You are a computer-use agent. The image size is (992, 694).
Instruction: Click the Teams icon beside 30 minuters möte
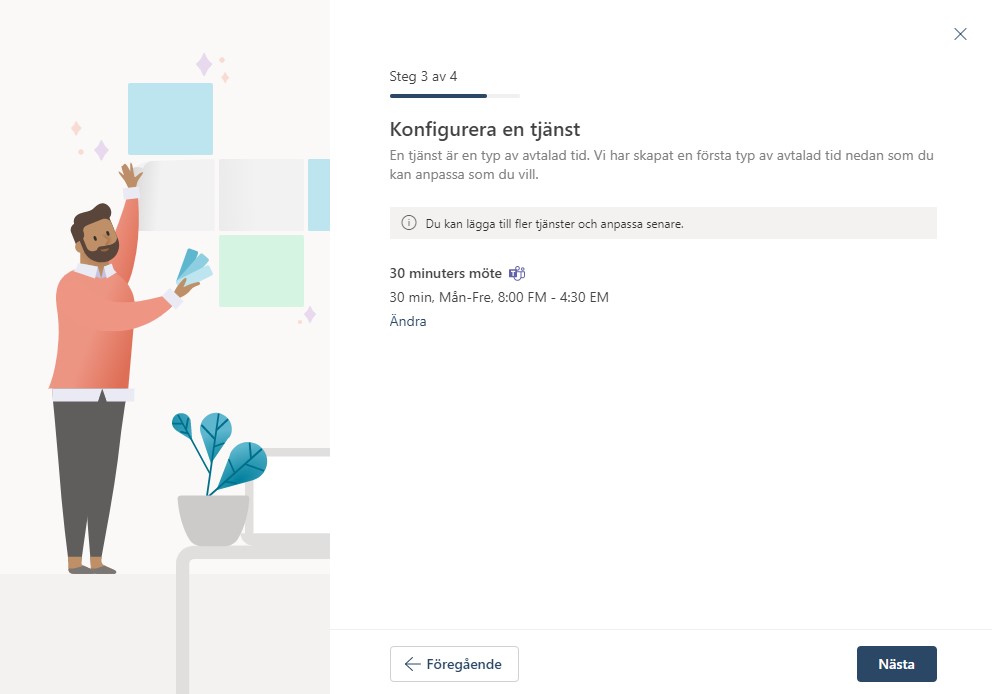coord(517,273)
